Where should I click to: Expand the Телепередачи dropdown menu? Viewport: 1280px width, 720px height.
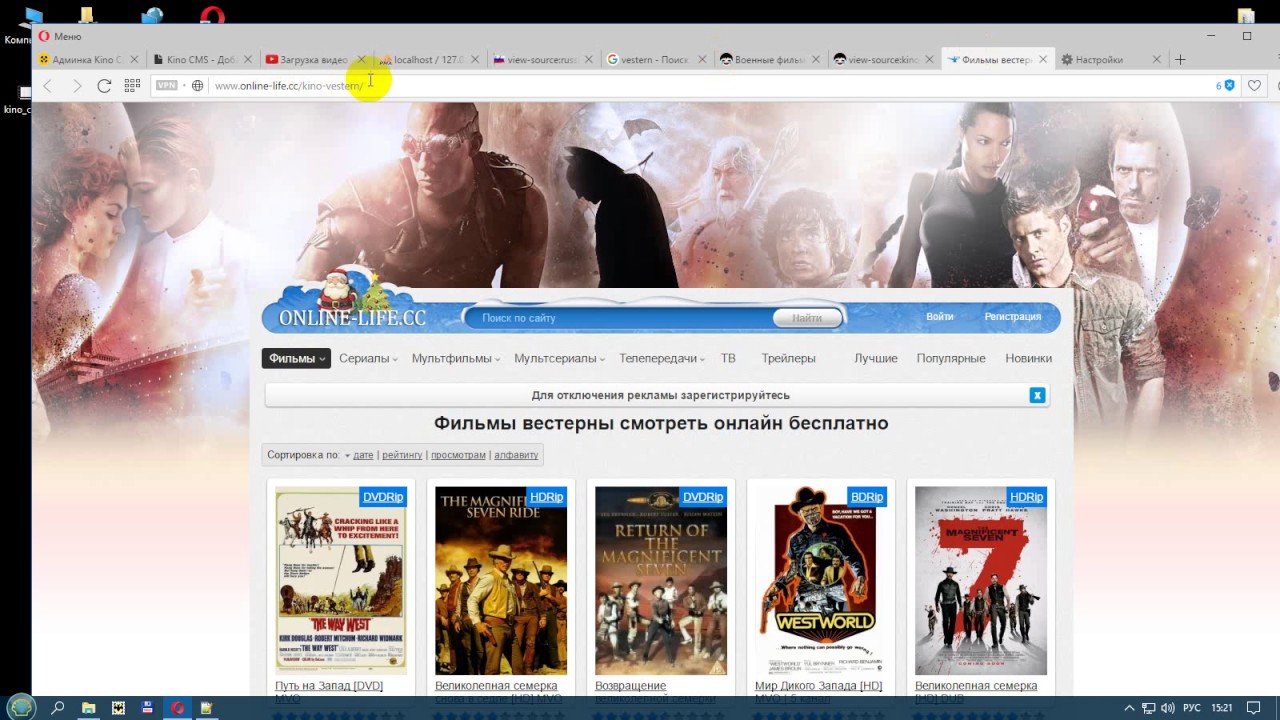pos(662,358)
